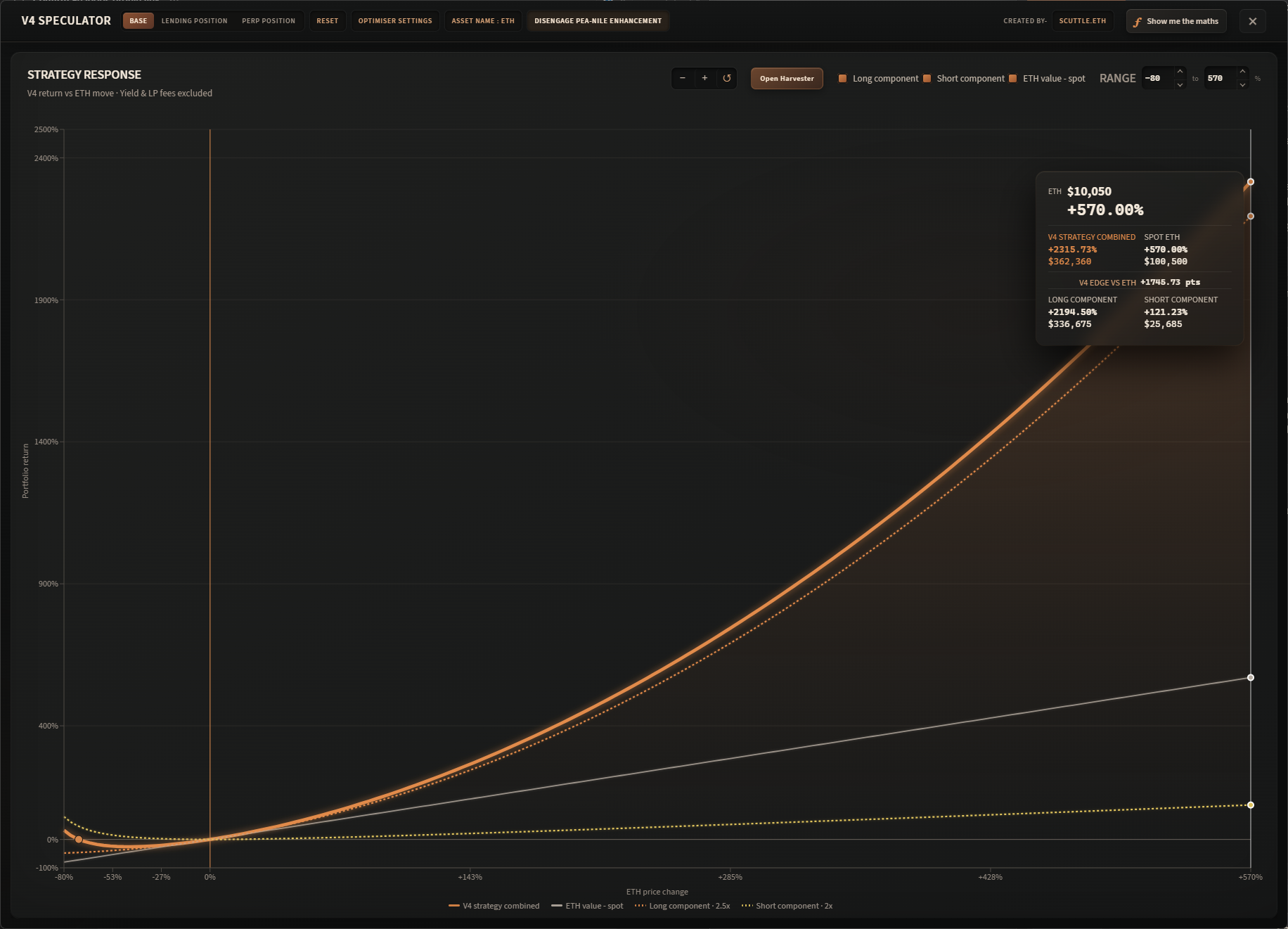Click the +2194.50% long component value
Image resolution: width=1288 pixels, height=929 pixels.
1072,312
